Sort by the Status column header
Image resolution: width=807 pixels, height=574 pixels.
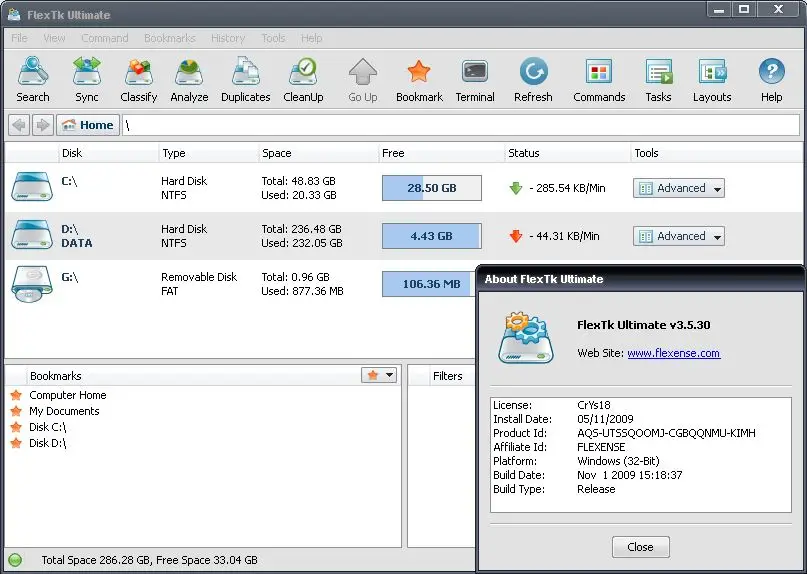568,153
